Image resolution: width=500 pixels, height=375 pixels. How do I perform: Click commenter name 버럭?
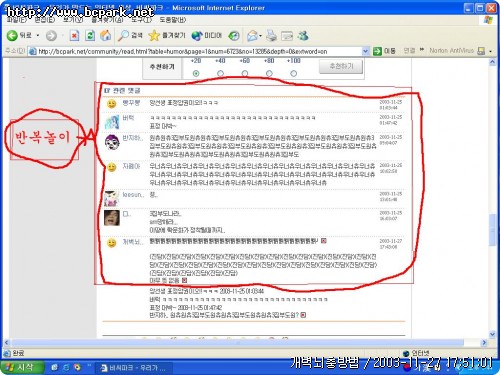pos(128,118)
